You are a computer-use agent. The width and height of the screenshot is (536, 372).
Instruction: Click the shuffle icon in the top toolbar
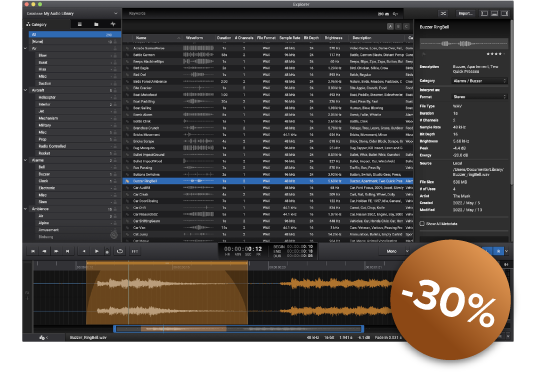443,13
